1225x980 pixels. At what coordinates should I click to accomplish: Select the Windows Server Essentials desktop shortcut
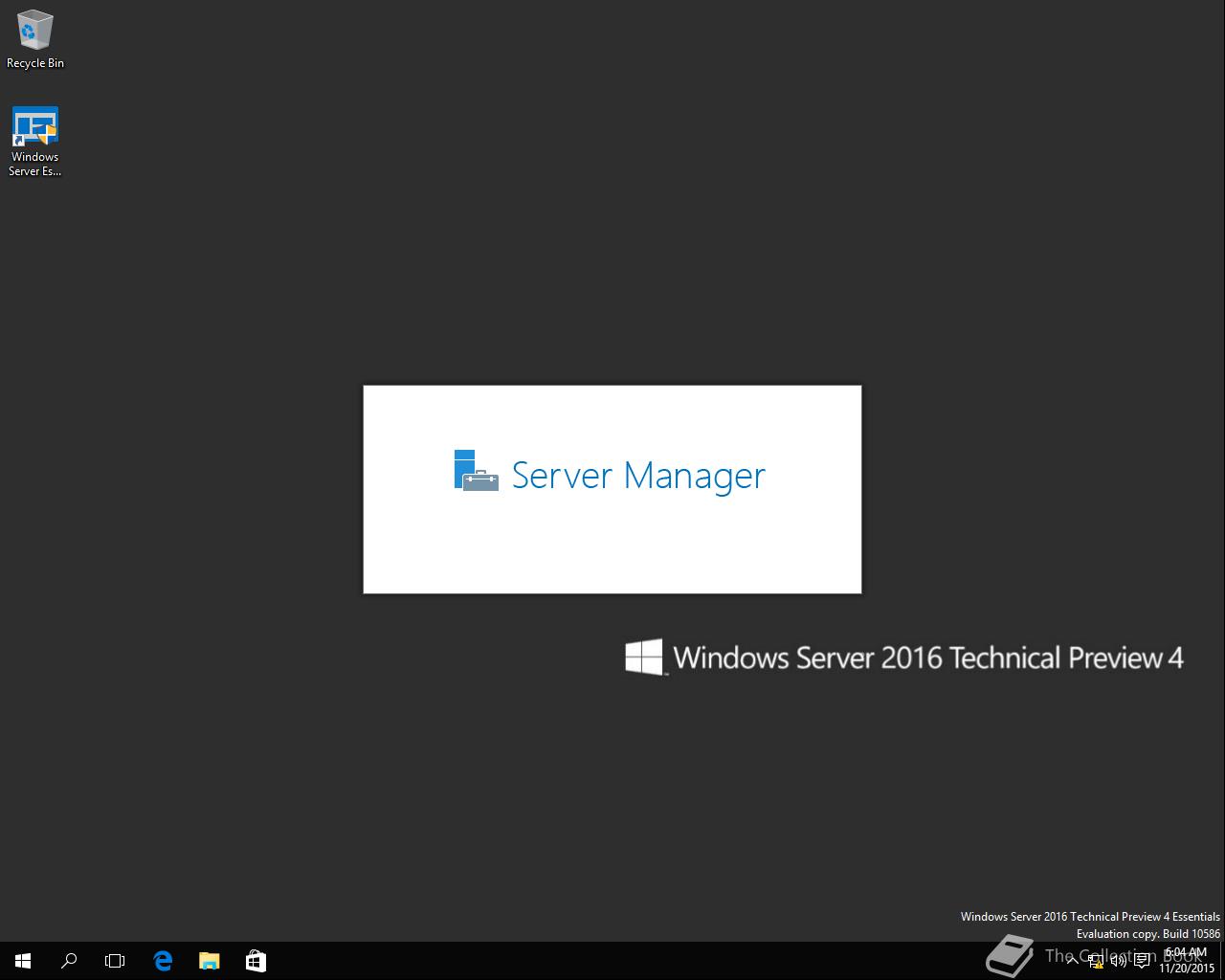pyautogui.click(x=35, y=142)
